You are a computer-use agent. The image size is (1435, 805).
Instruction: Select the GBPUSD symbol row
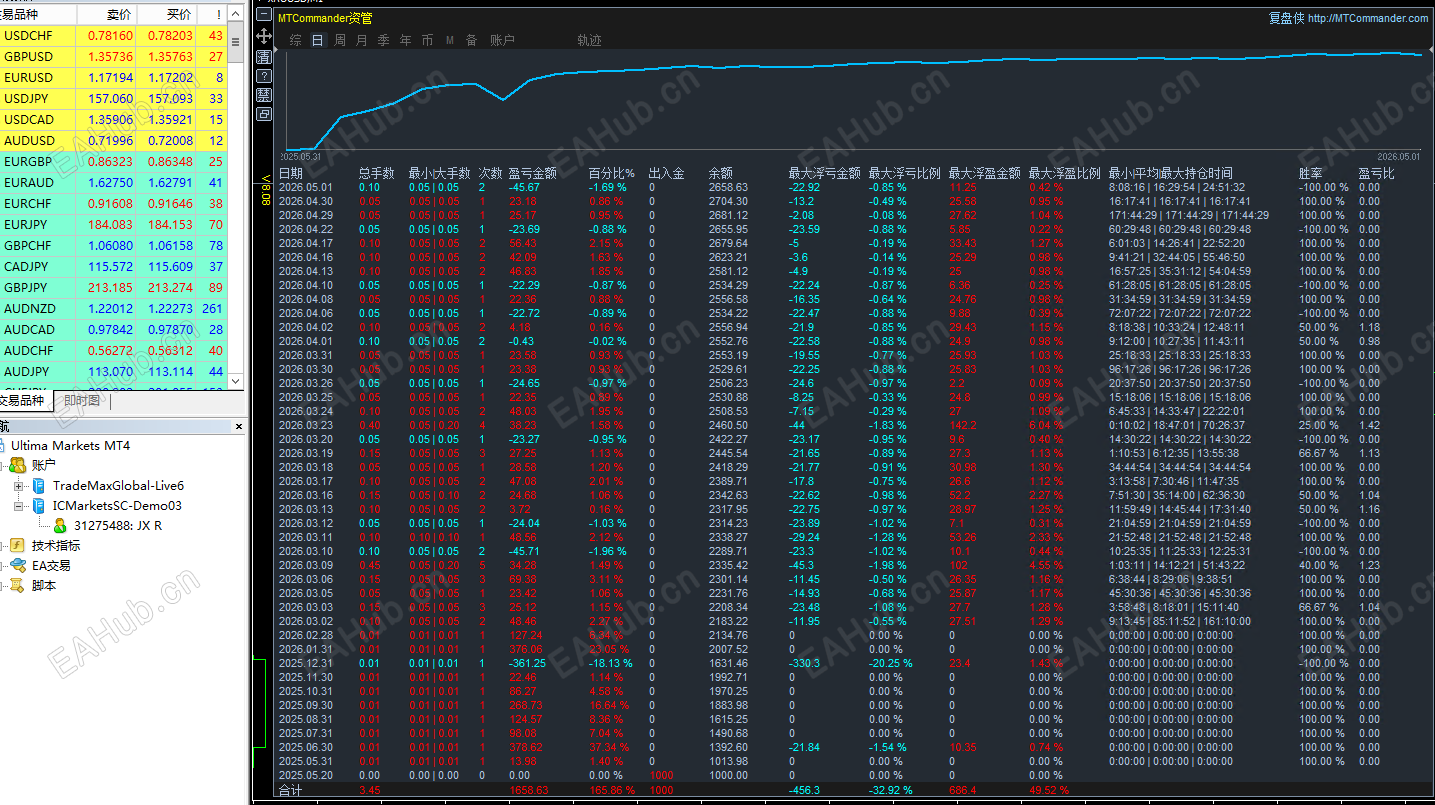(114, 56)
